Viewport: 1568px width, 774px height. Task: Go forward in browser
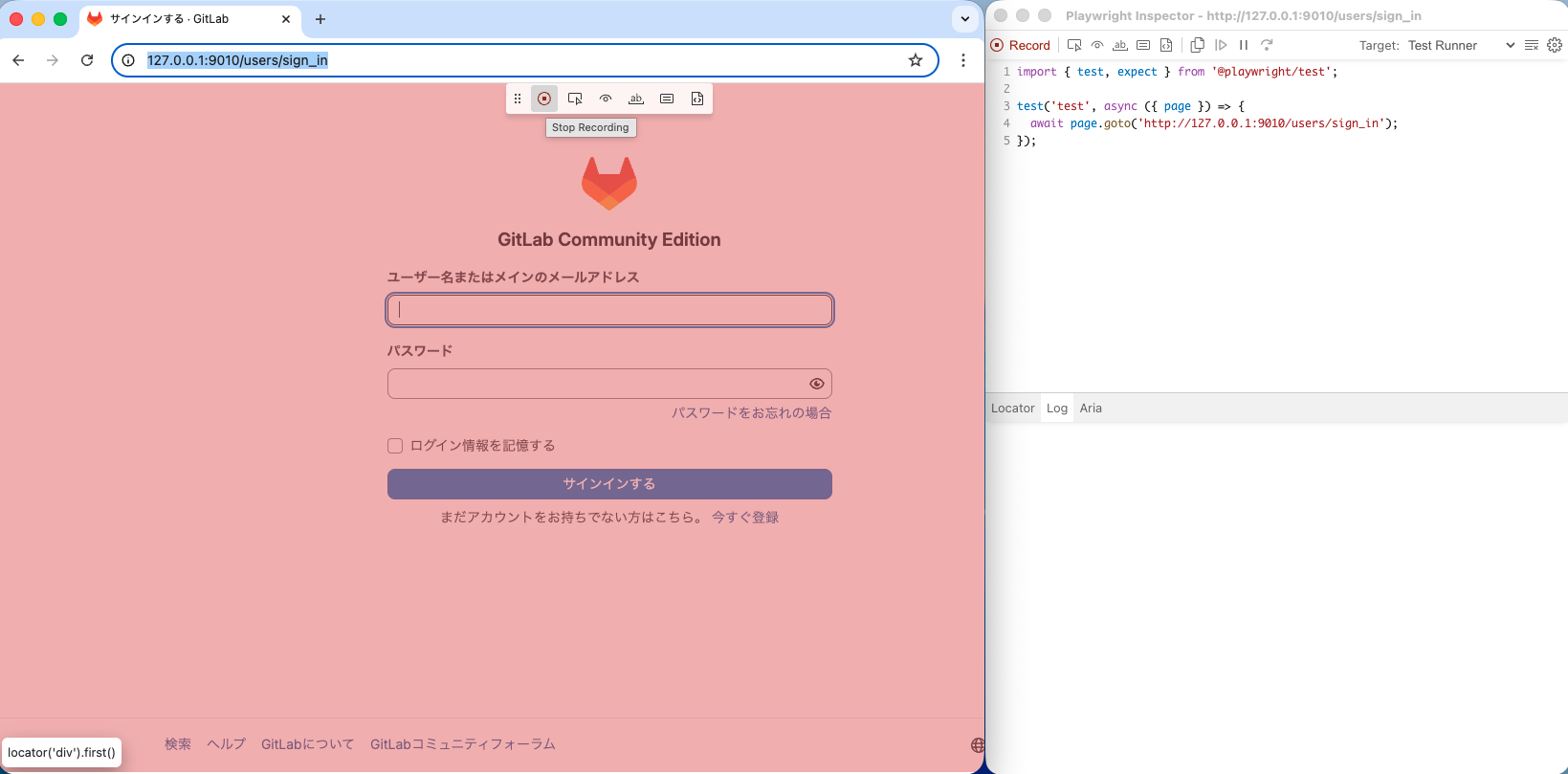(53, 60)
